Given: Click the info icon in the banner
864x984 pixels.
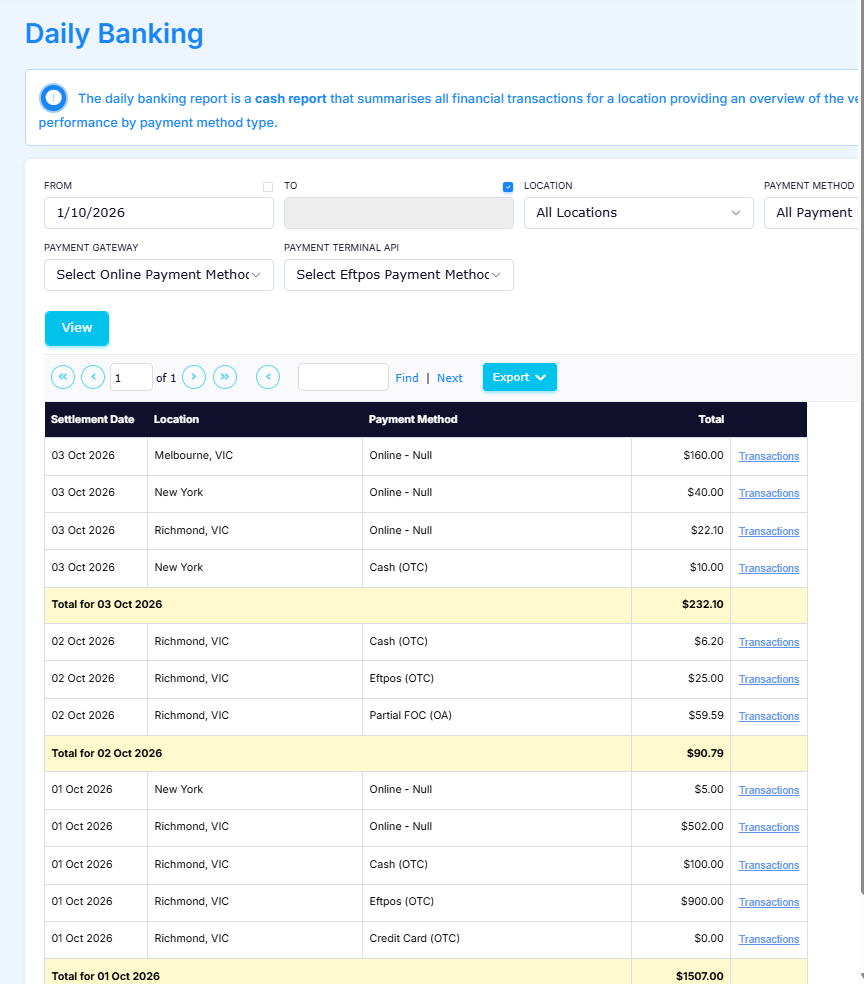Looking at the screenshot, I should (53, 98).
